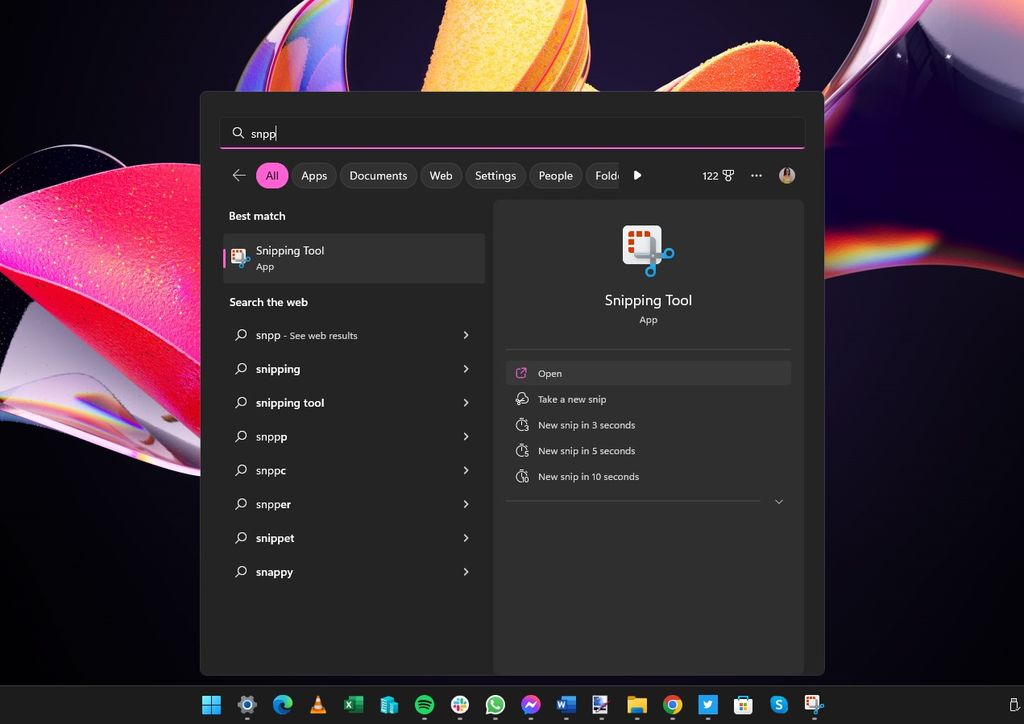Viewport: 1024px width, 724px height.
Task: Open the more options ellipsis menu
Action: click(x=757, y=175)
